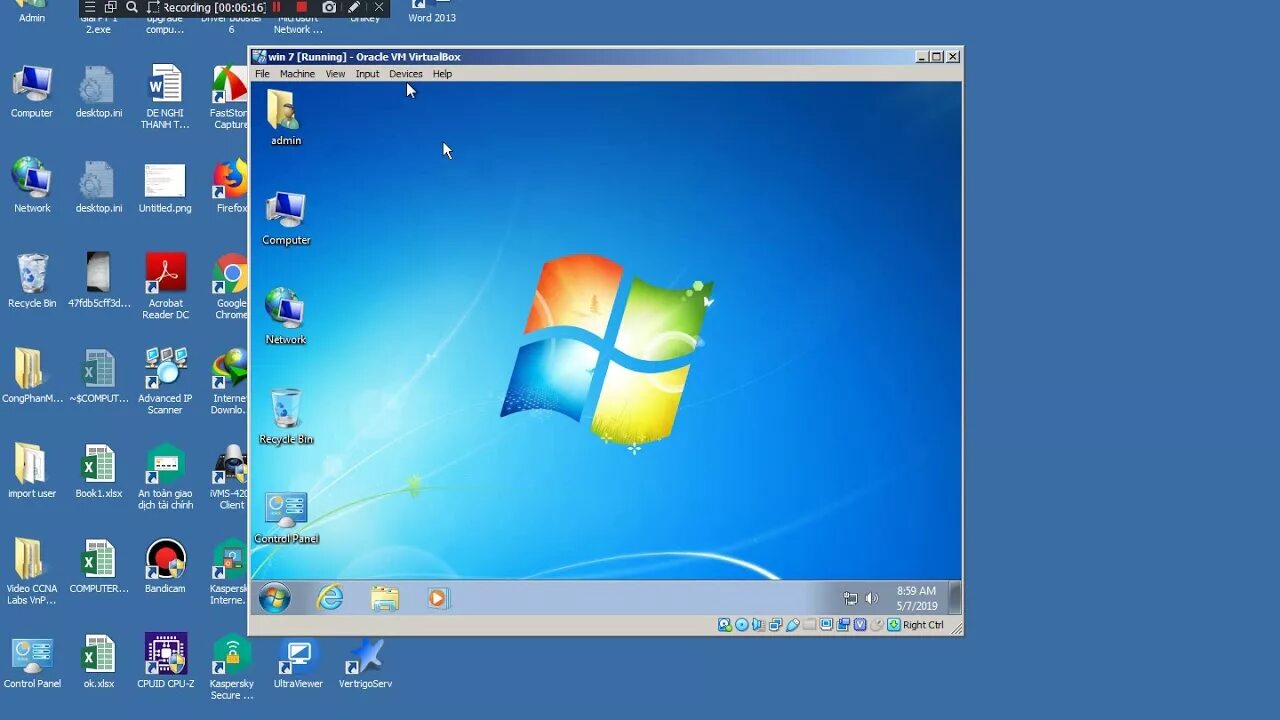The width and height of the screenshot is (1280, 720).
Task: Select the Computer icon on the guest desktop
Action: 286,218
